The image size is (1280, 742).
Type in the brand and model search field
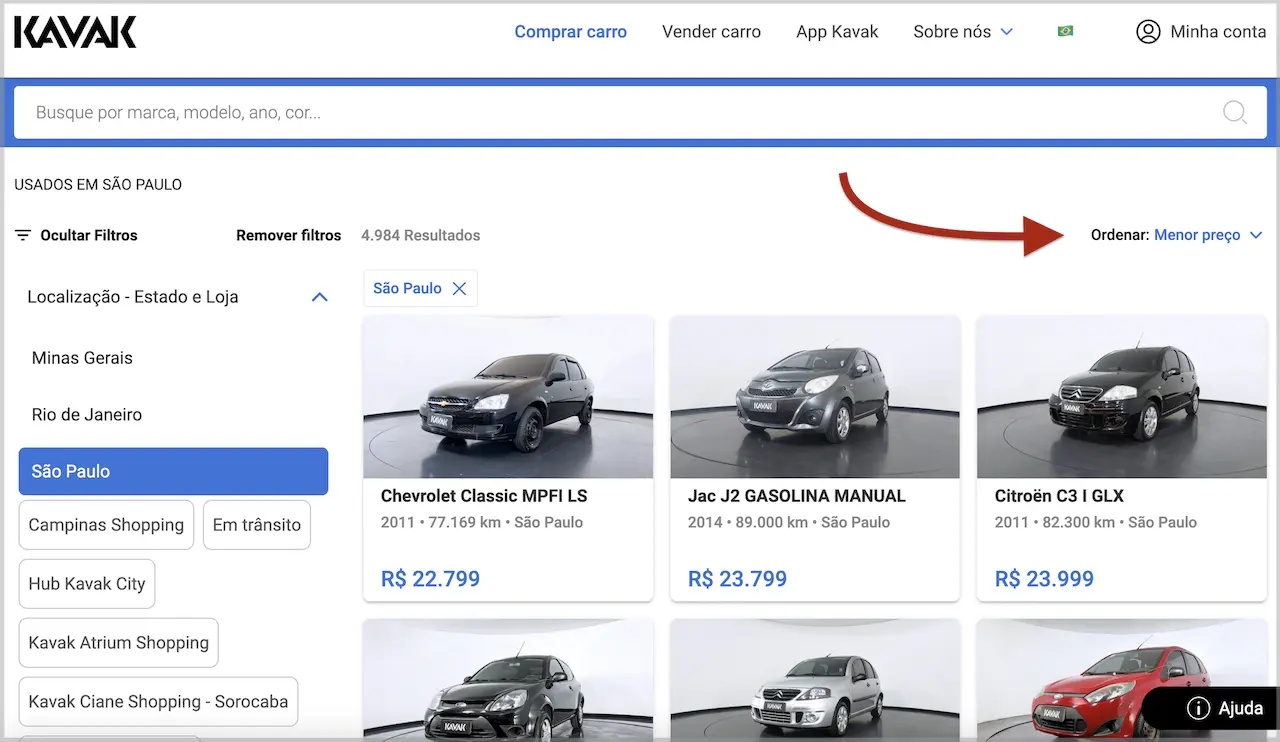(x=600, y=112)
